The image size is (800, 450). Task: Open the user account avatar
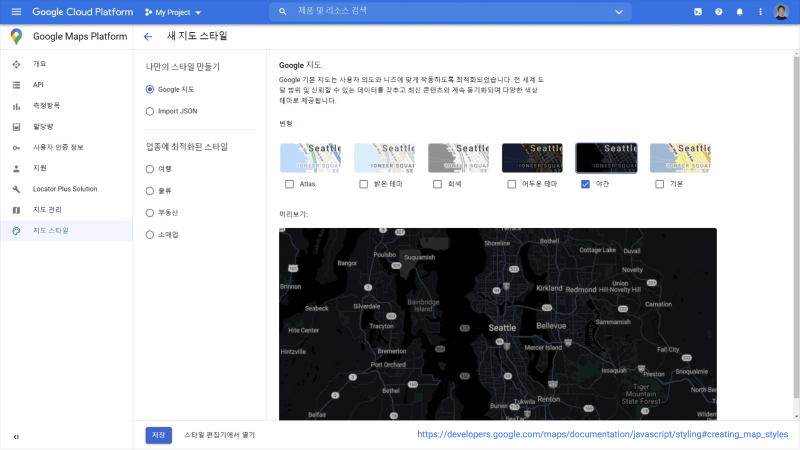[781, 12]
